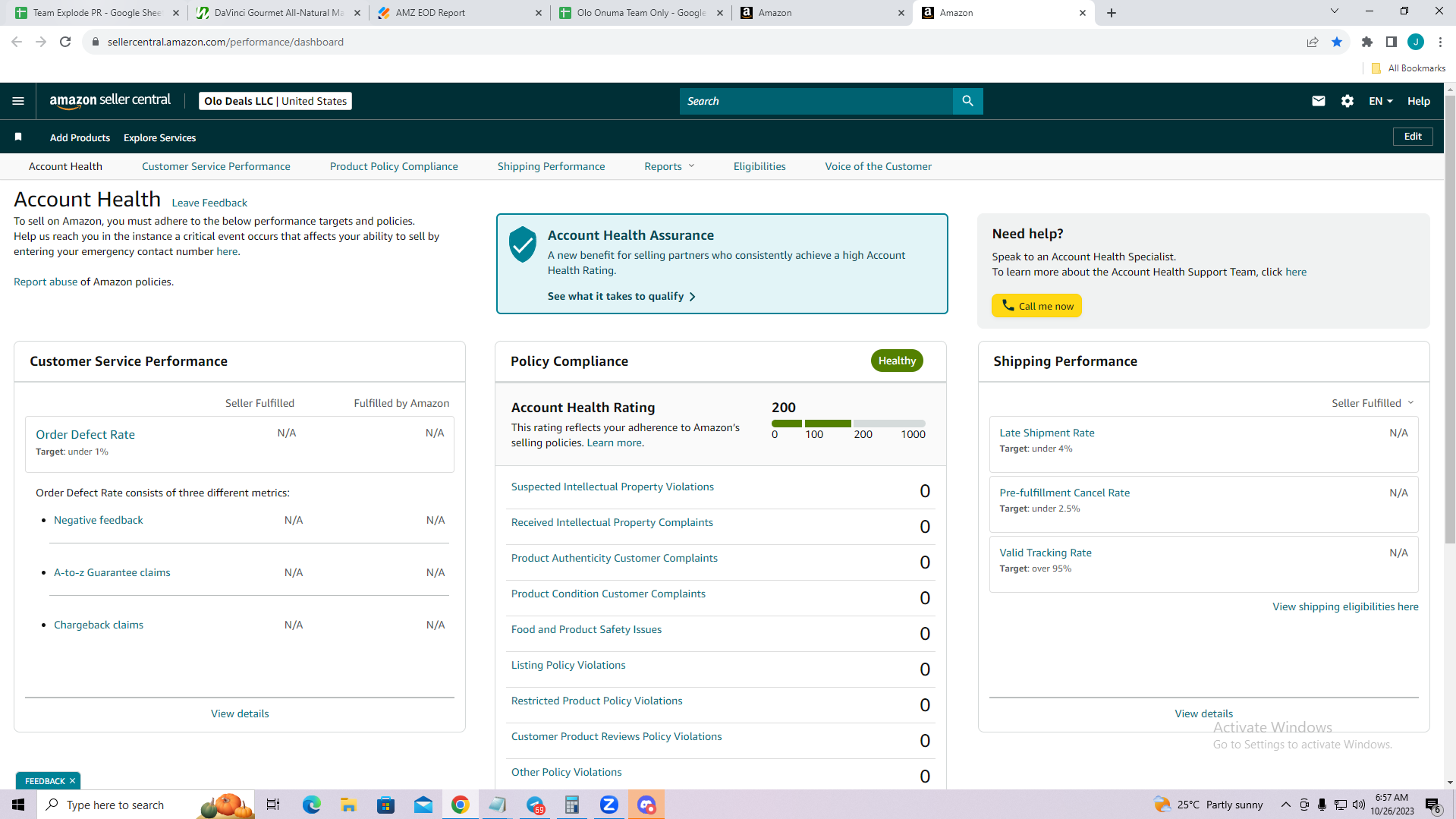Open File Explorer from the taskbar

(348, 805)
